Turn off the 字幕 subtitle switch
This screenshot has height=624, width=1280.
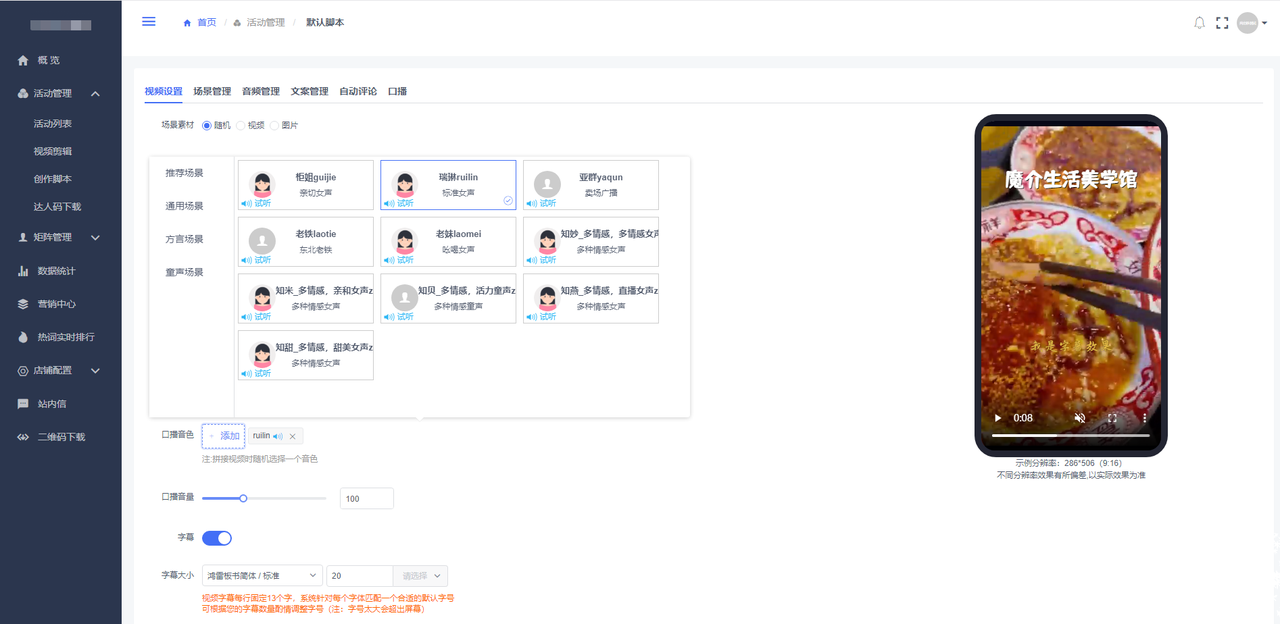(x=217, y=538)
